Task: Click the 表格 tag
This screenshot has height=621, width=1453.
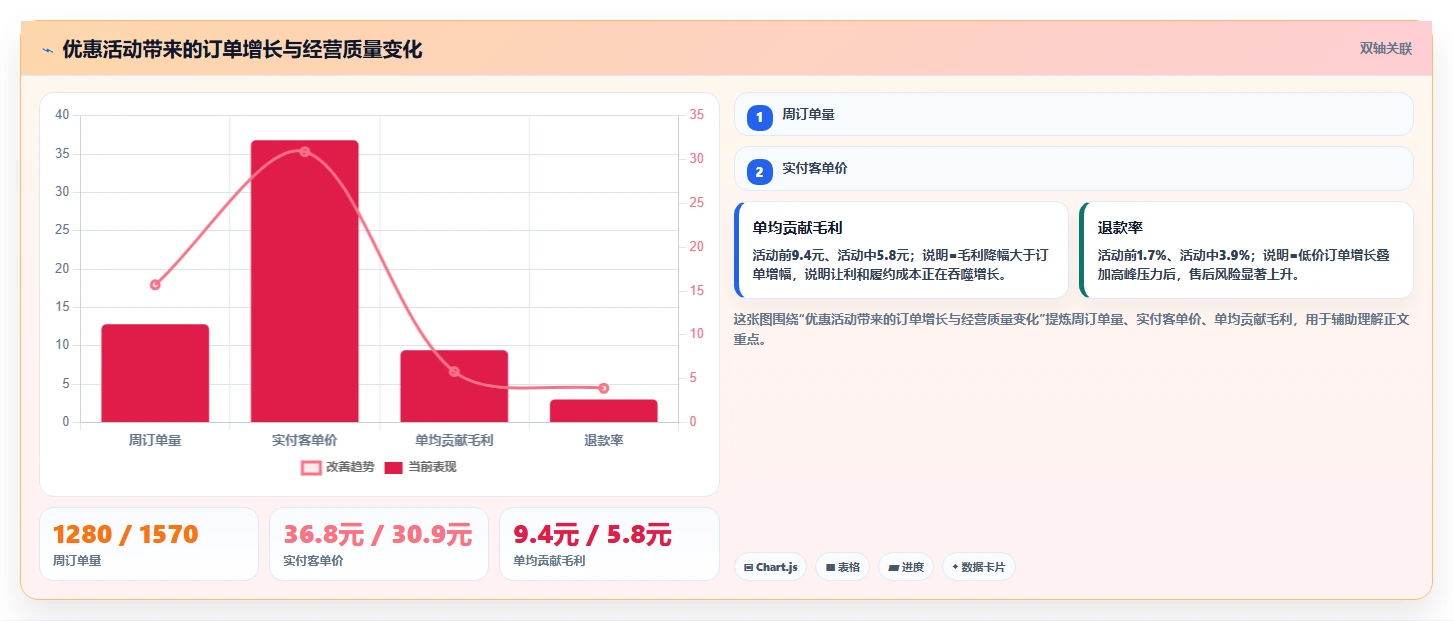Action: (842, 567)
